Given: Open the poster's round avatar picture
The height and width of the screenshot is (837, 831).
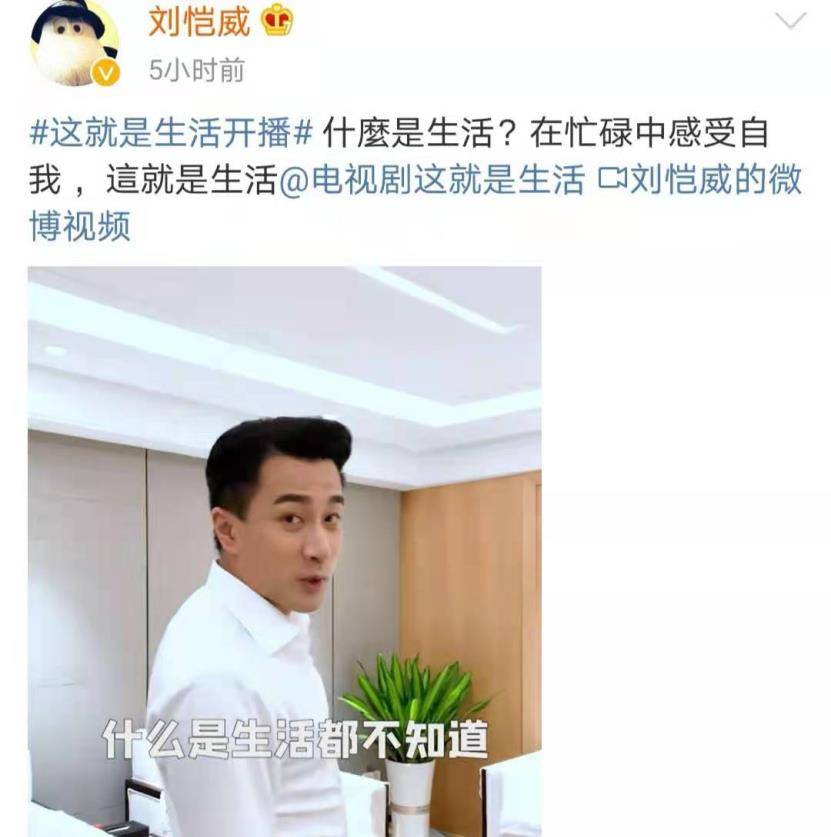Looking at the screenshot, I should tap(74, 43).
